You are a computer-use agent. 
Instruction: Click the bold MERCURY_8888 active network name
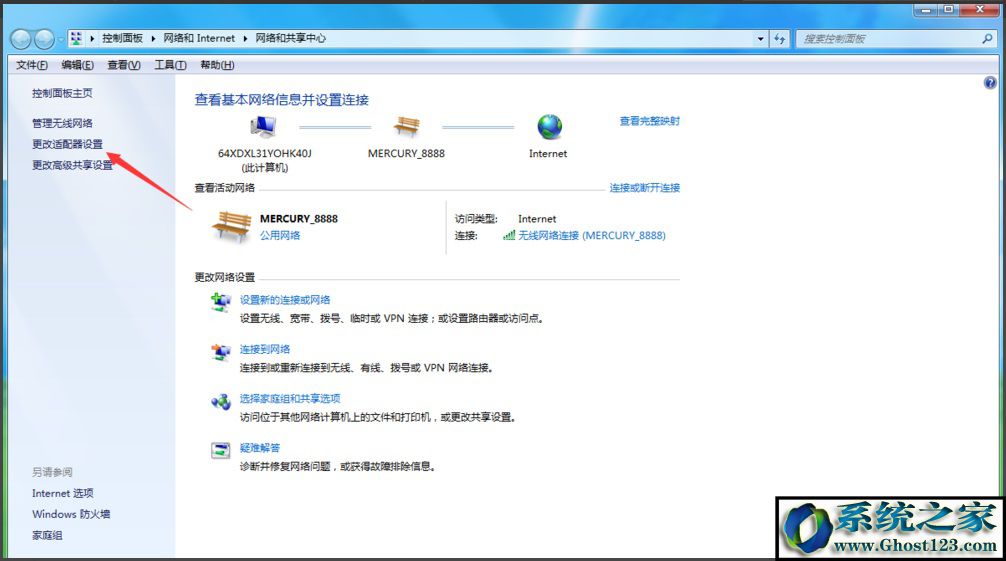coord(299,219)
